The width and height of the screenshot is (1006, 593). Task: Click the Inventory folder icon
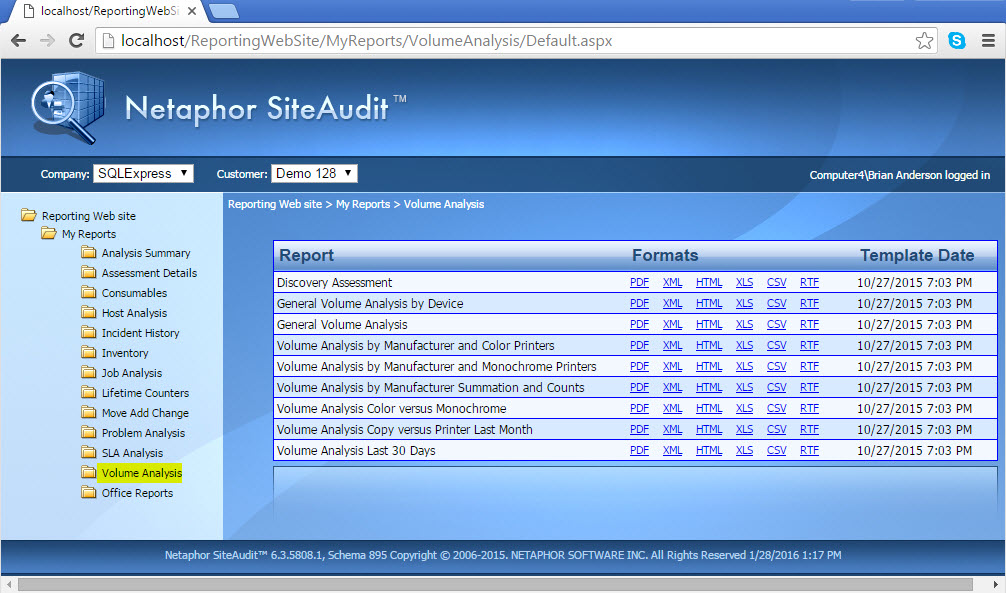(89, 352)
